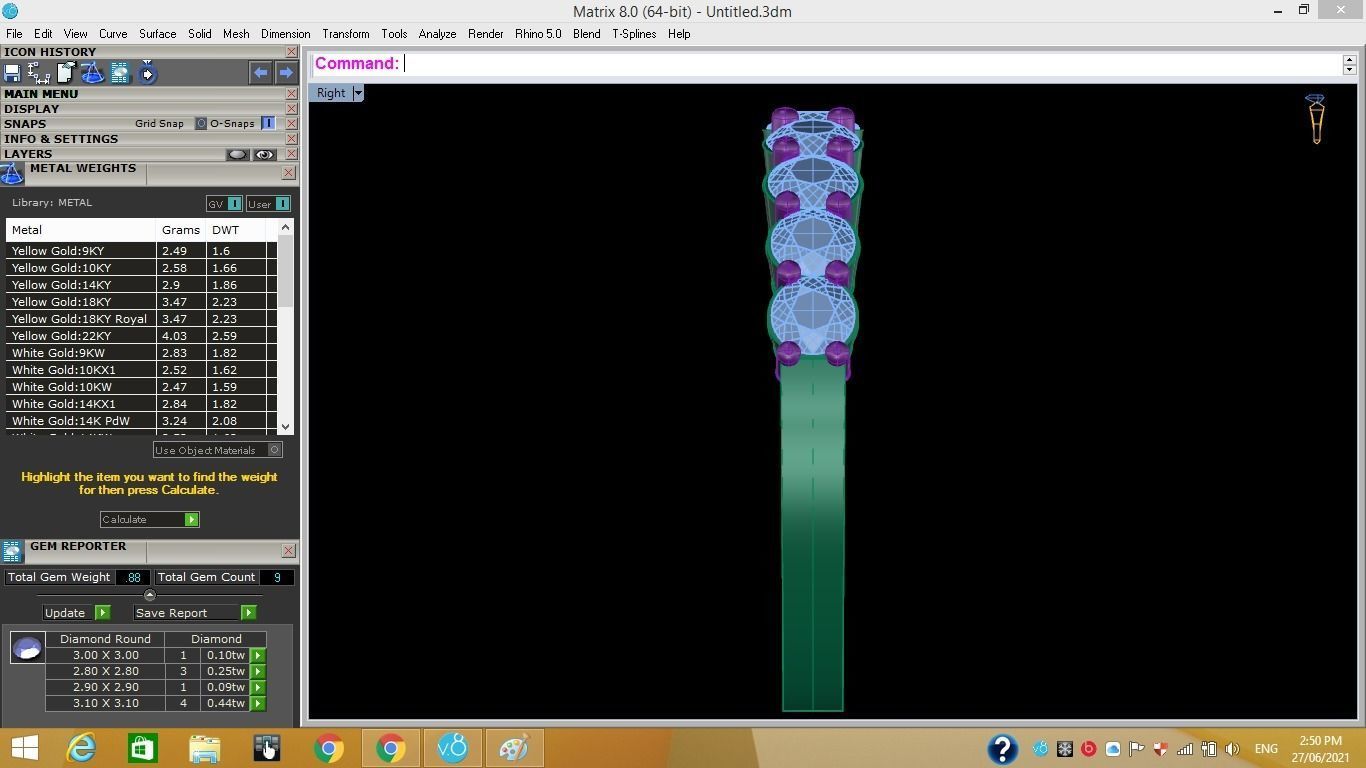This screenshot has width=1366, height=768.
Task: Click green arrow for 2.90 X 2.90 diamond
Action: pyautogui.click(x=258, y=688)
